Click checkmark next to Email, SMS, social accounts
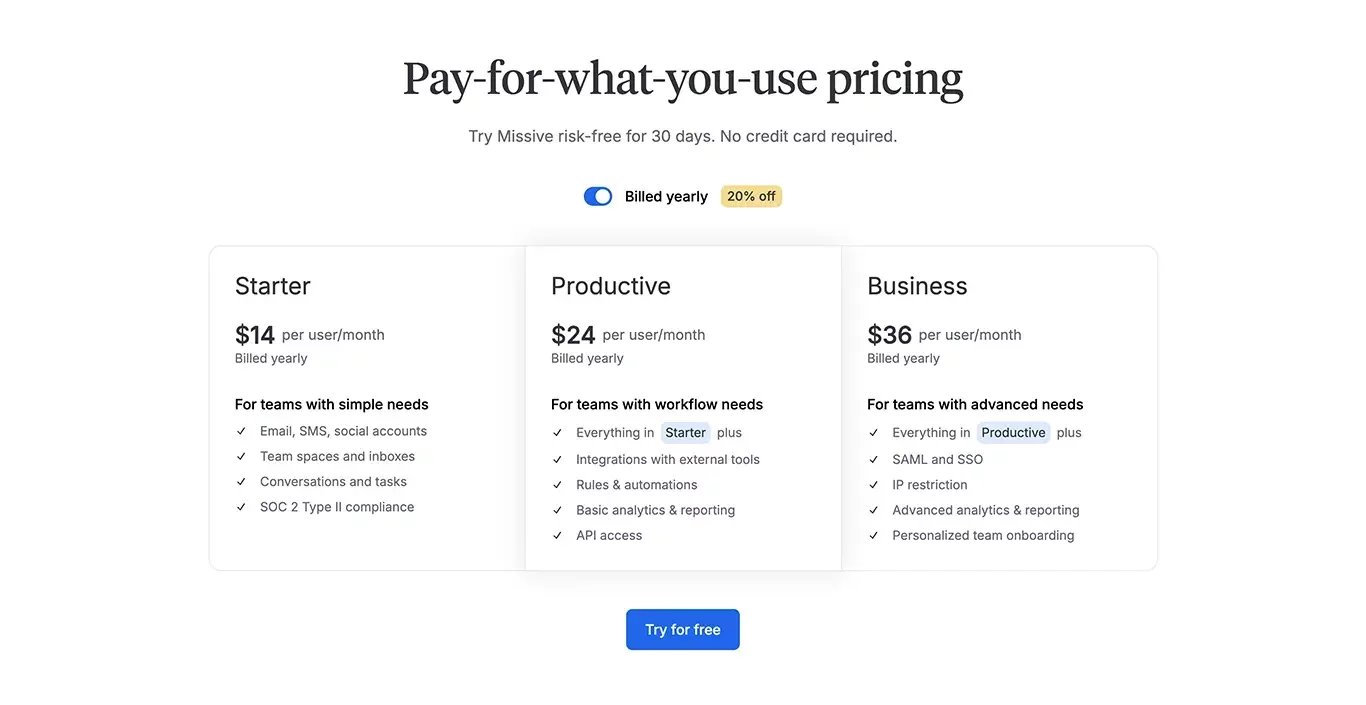The image size is (1366, 705). pos(241,431)
